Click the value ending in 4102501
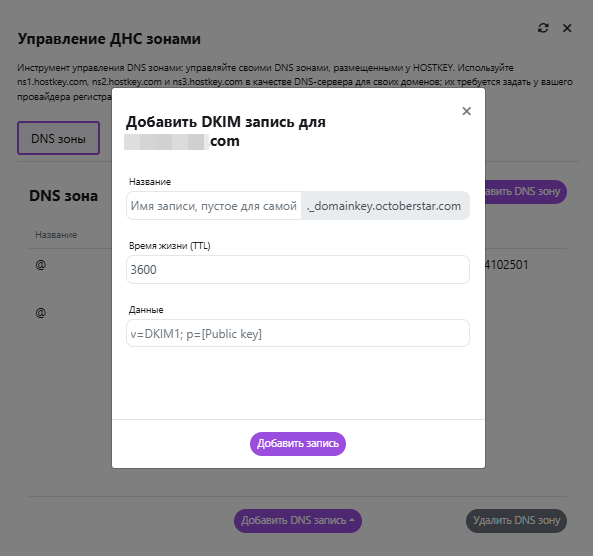Image resolution: width=593 pixels, height=556 pixels. click(507, 265)
